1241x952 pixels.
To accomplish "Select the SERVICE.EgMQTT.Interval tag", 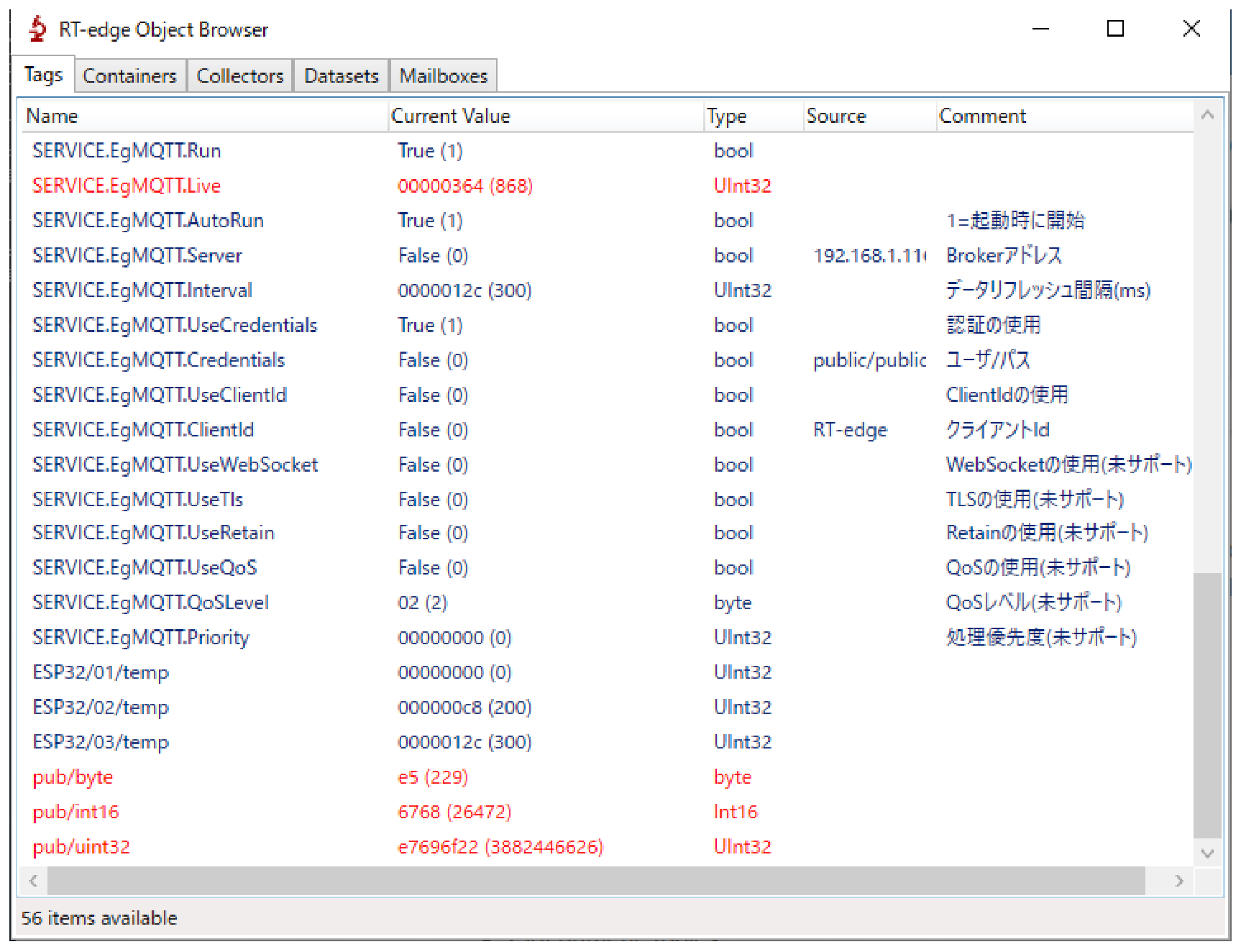I will [142, 290].
